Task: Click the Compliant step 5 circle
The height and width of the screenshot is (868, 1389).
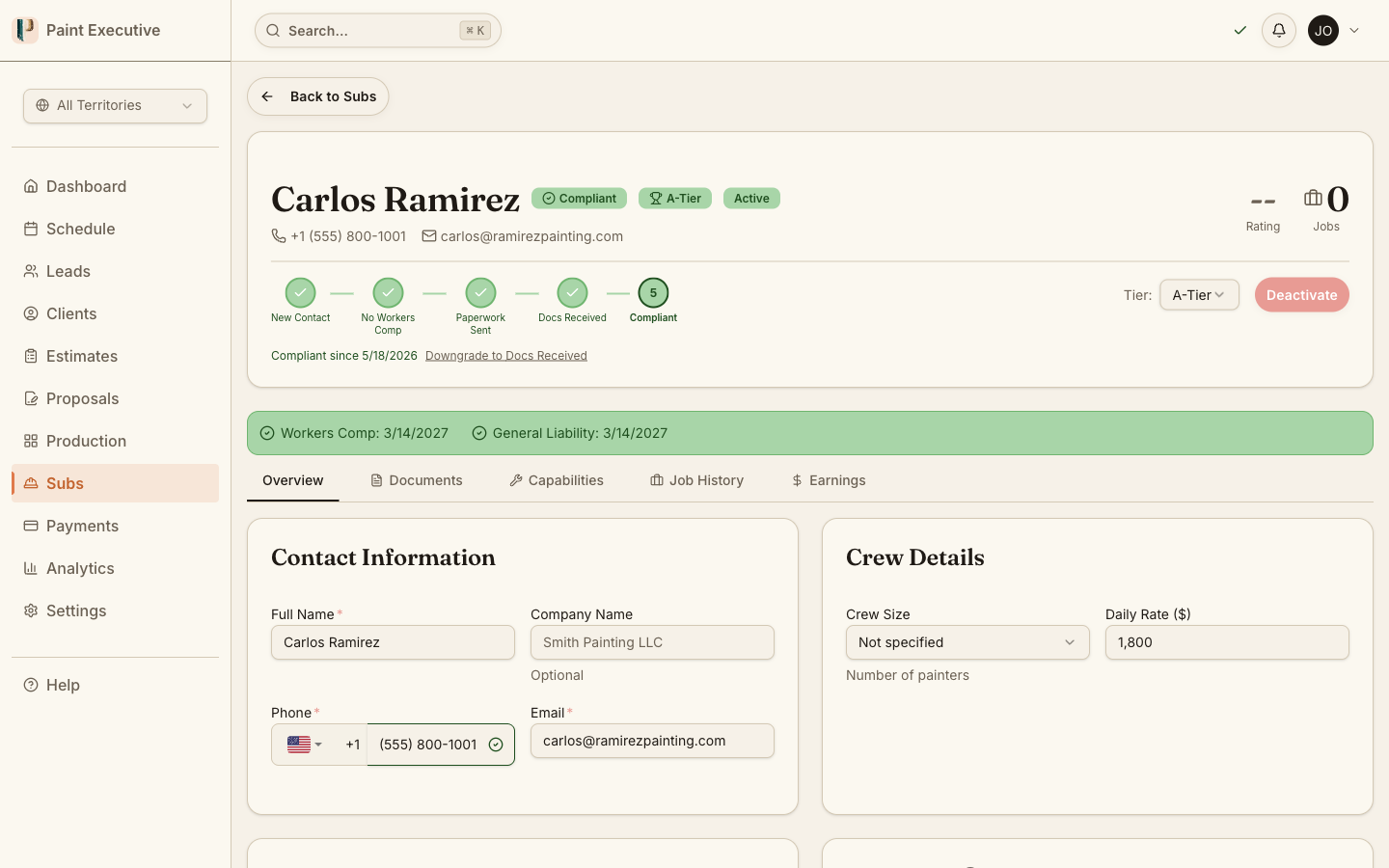Action: (653, 292)
